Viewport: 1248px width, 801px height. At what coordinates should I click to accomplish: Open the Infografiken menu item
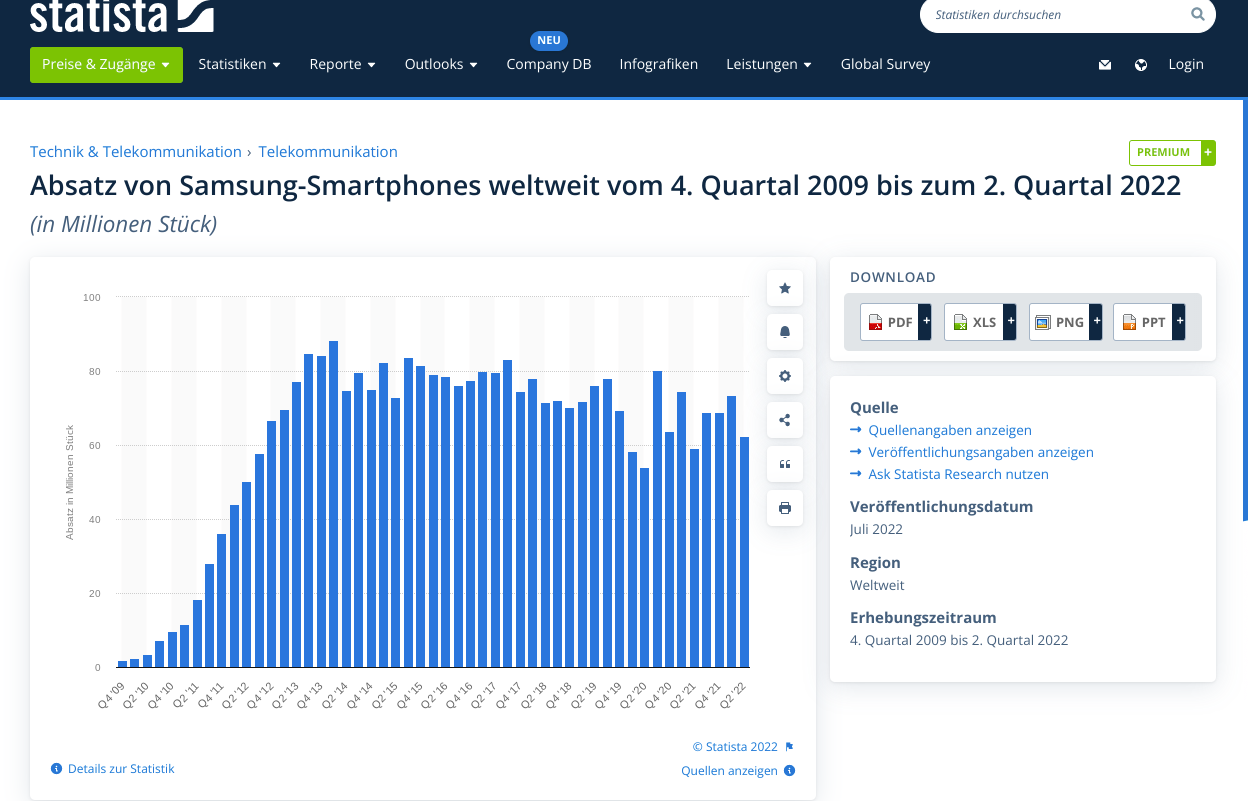pyautogui.click(x=658, y=64)
